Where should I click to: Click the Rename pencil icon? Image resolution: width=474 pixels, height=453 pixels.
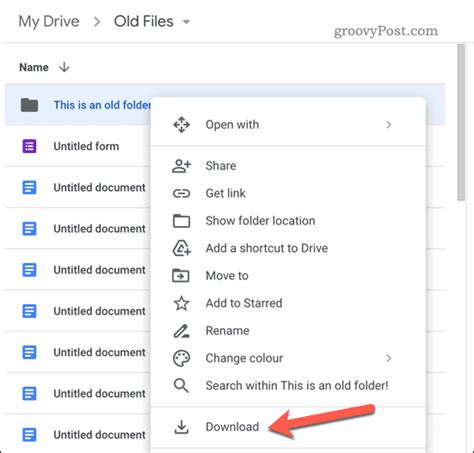pyautogui.click(x=181, y=331)
